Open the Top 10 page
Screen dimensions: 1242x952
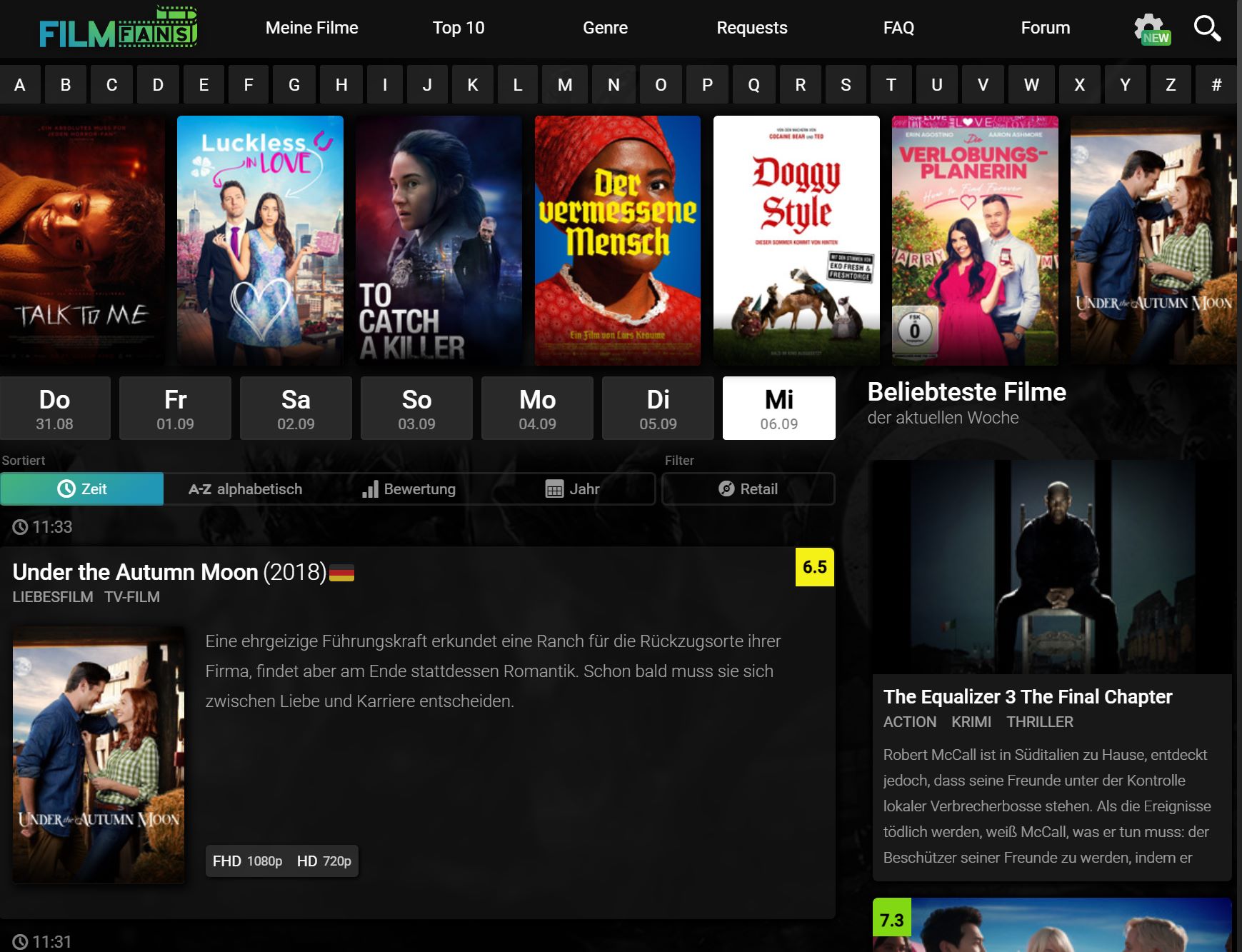pyautogui.click(x=458, y=28)
